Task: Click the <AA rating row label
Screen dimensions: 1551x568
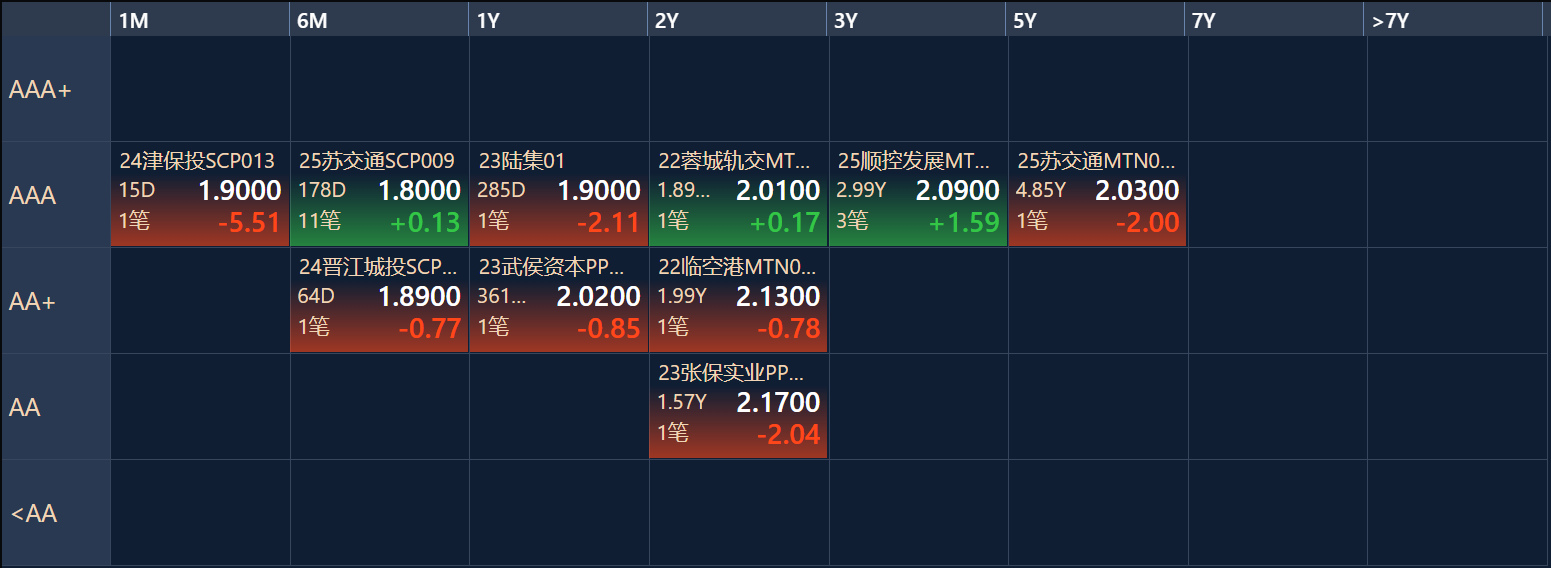Action: (x=55, y=514)
